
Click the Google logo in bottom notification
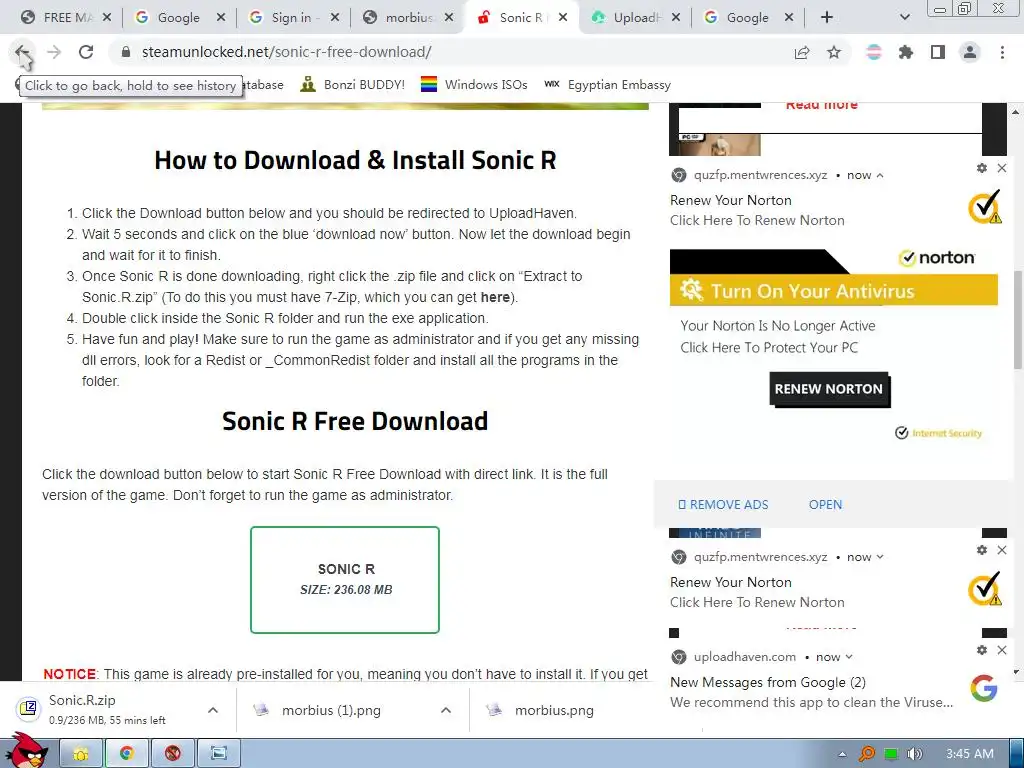984,688
